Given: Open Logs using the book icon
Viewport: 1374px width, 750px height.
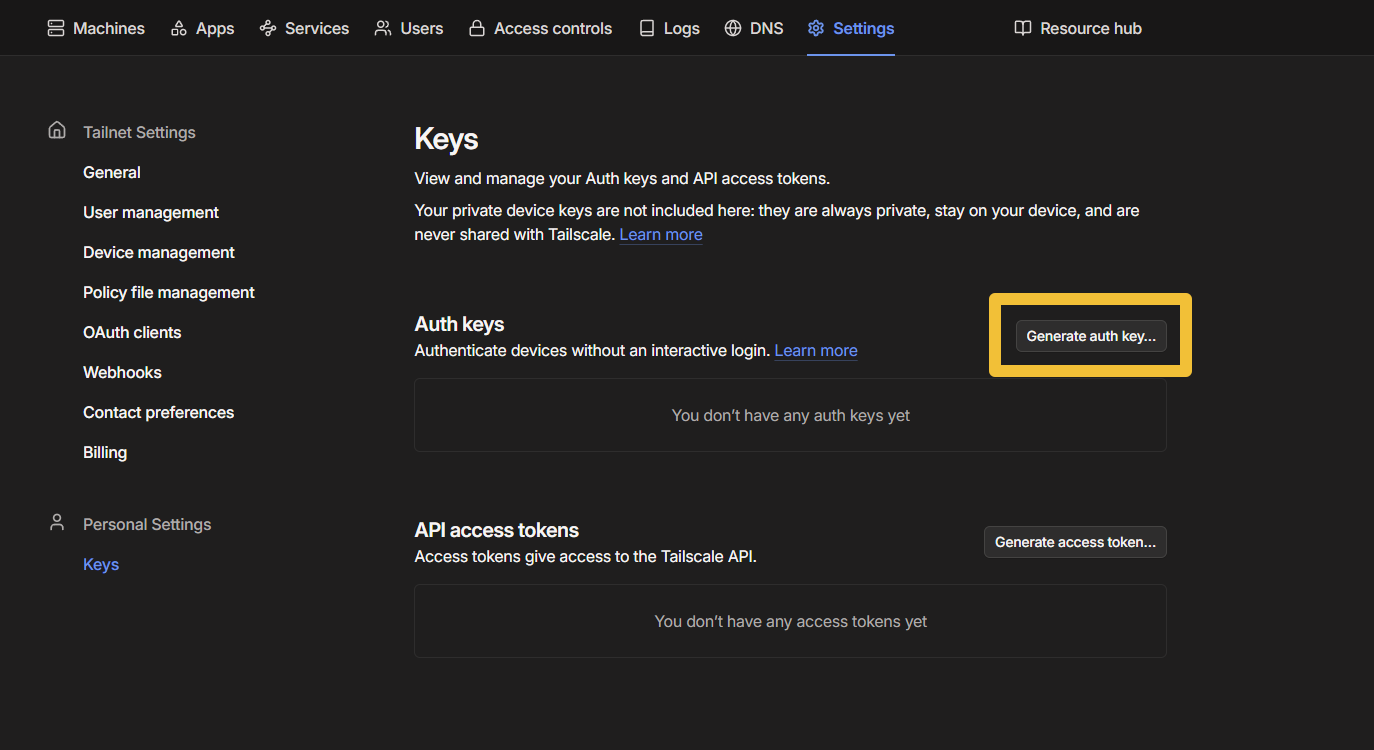Looking at the screenshot, I should pos(647,28).
